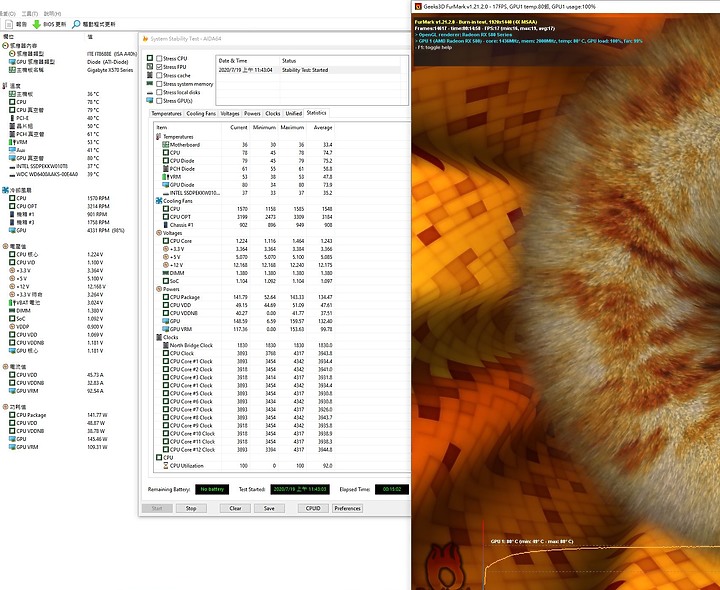This screenshot has width=720, height=590.
Task: Switch to the Cooling Fans tab
Action: pyautogui.click(x=201, y=113)
